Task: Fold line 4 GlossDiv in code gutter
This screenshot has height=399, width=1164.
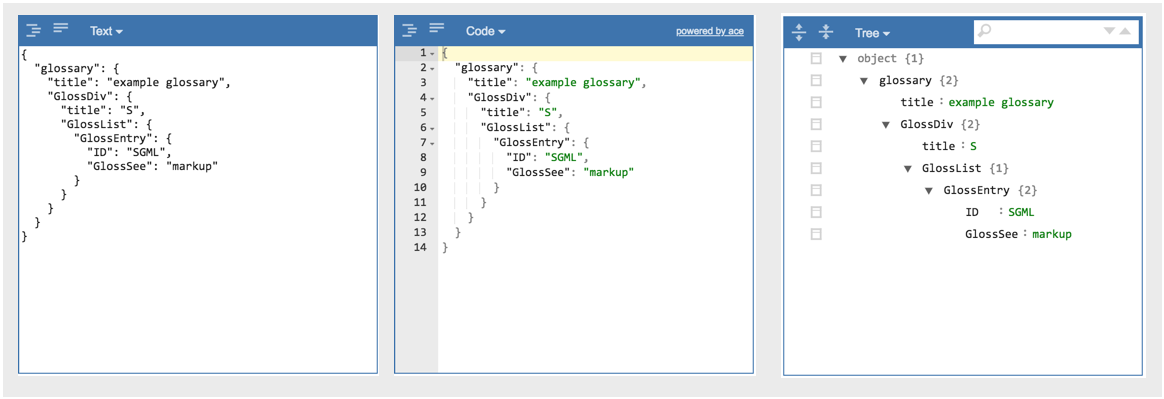Action: [x=432, y=97]
